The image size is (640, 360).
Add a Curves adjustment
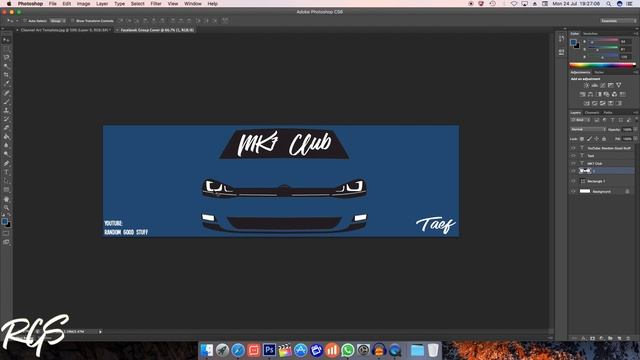(x=603, y=85)
